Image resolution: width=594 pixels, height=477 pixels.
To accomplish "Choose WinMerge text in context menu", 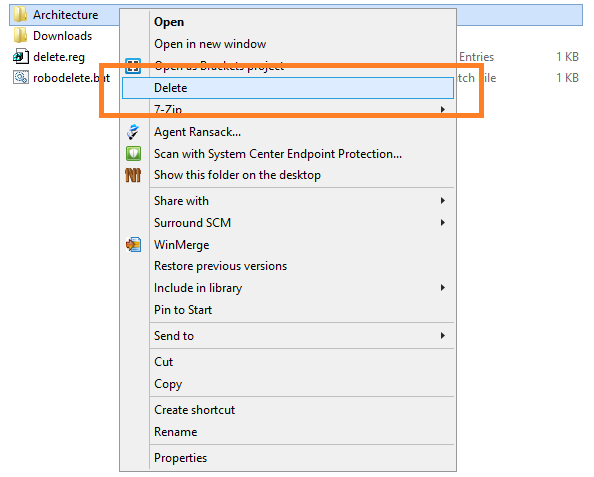I will point(181,245).
